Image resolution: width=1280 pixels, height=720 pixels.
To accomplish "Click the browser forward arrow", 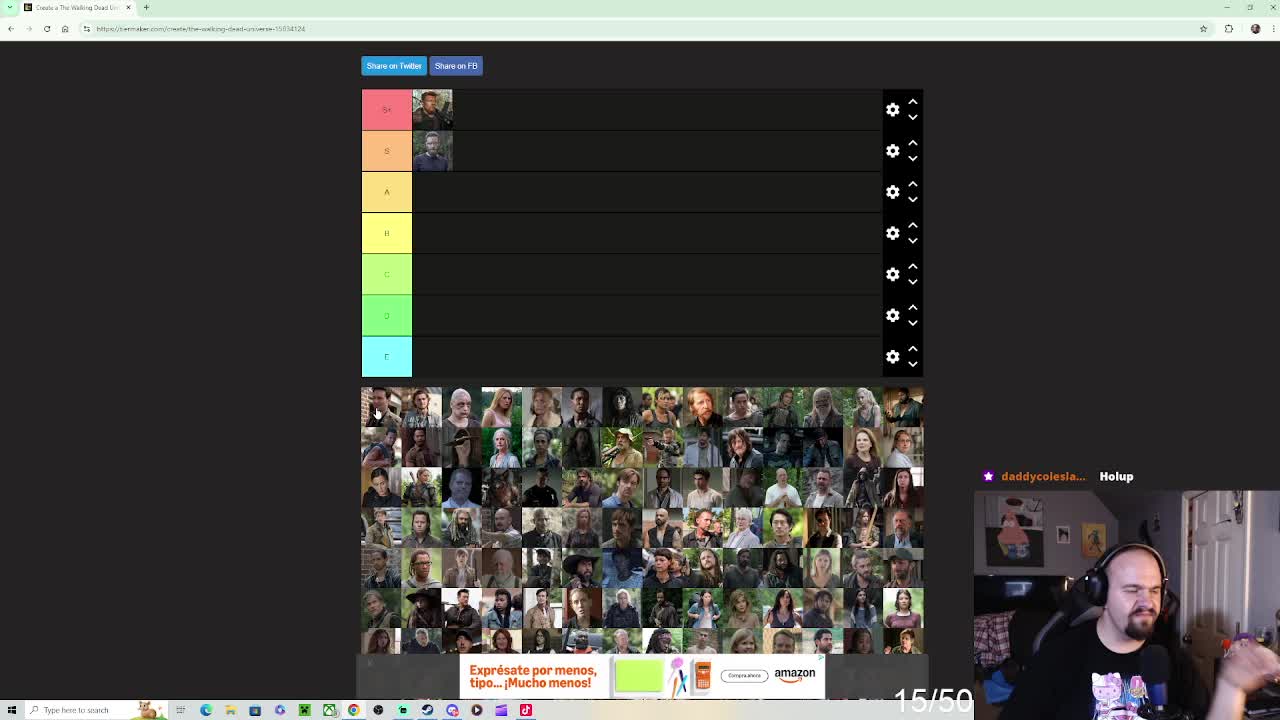I will (x=29, y=28).
